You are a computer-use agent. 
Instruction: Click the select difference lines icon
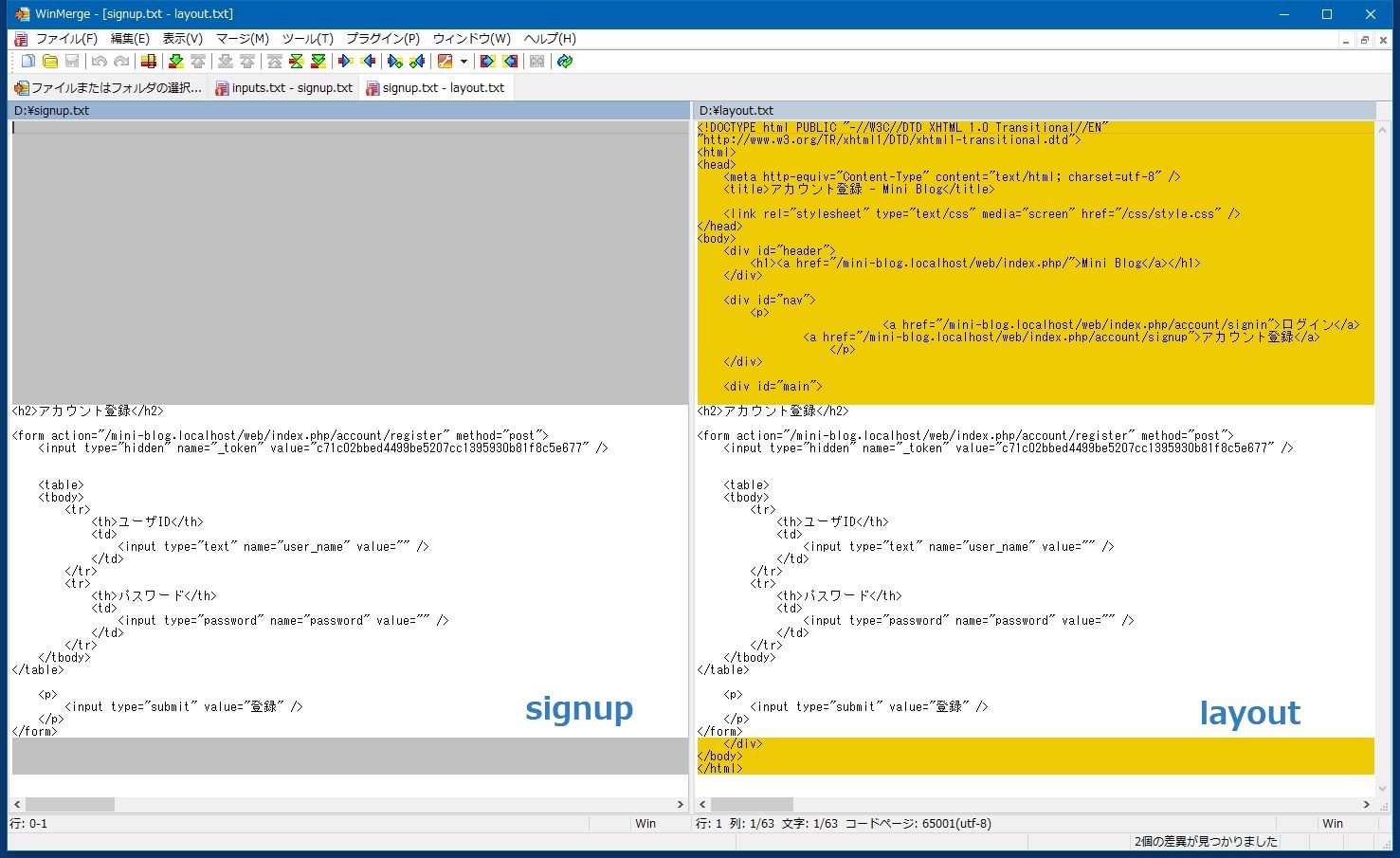149,62
